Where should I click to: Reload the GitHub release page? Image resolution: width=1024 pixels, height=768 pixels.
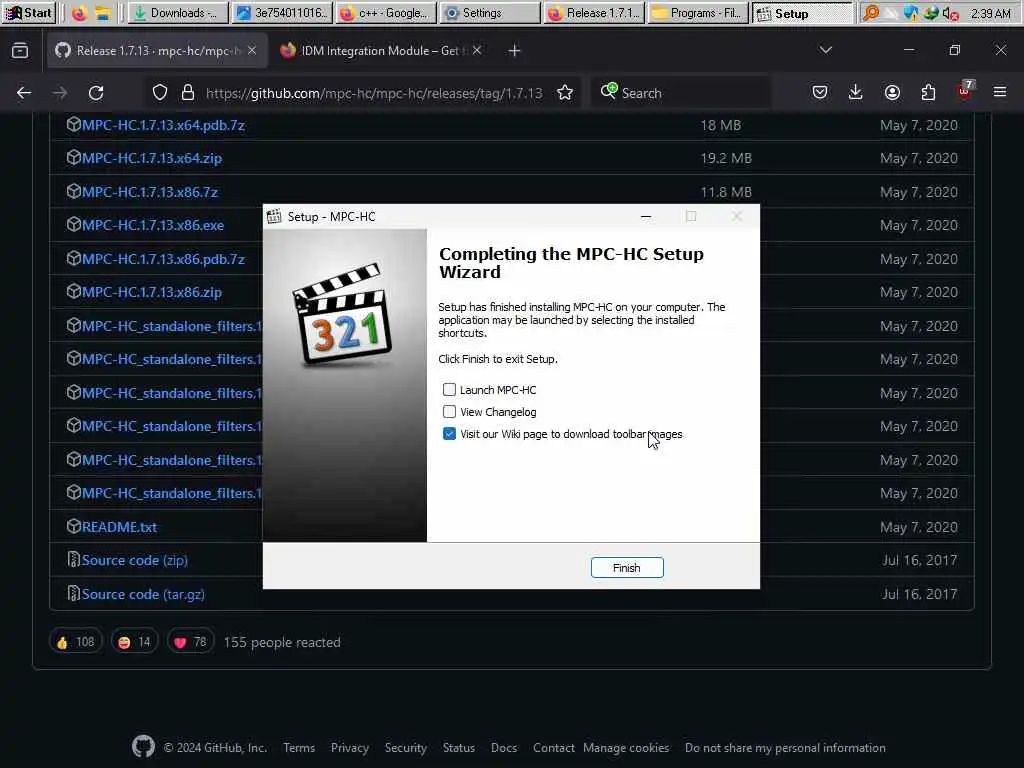(96, 93)
